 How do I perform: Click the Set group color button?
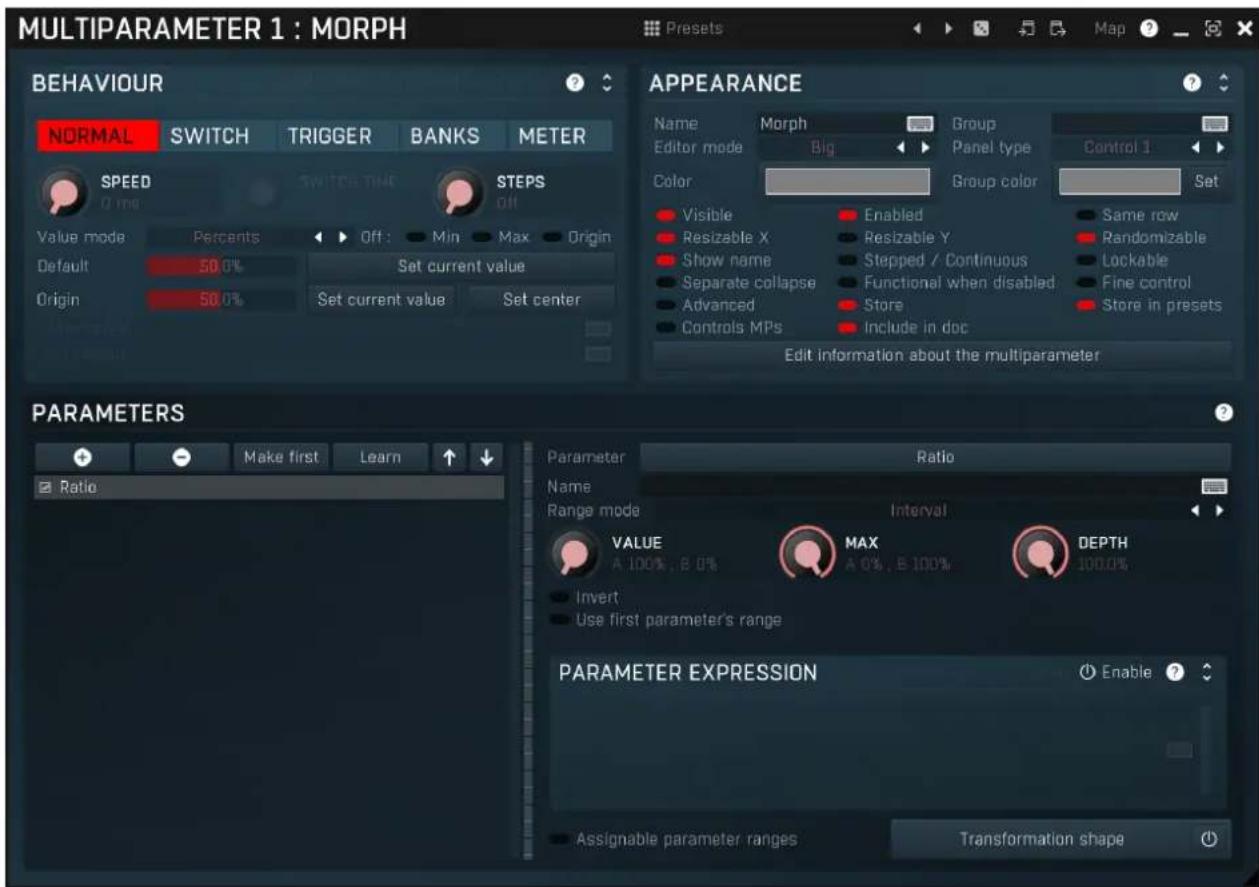pyautogui.click(x=1206, y=181)
